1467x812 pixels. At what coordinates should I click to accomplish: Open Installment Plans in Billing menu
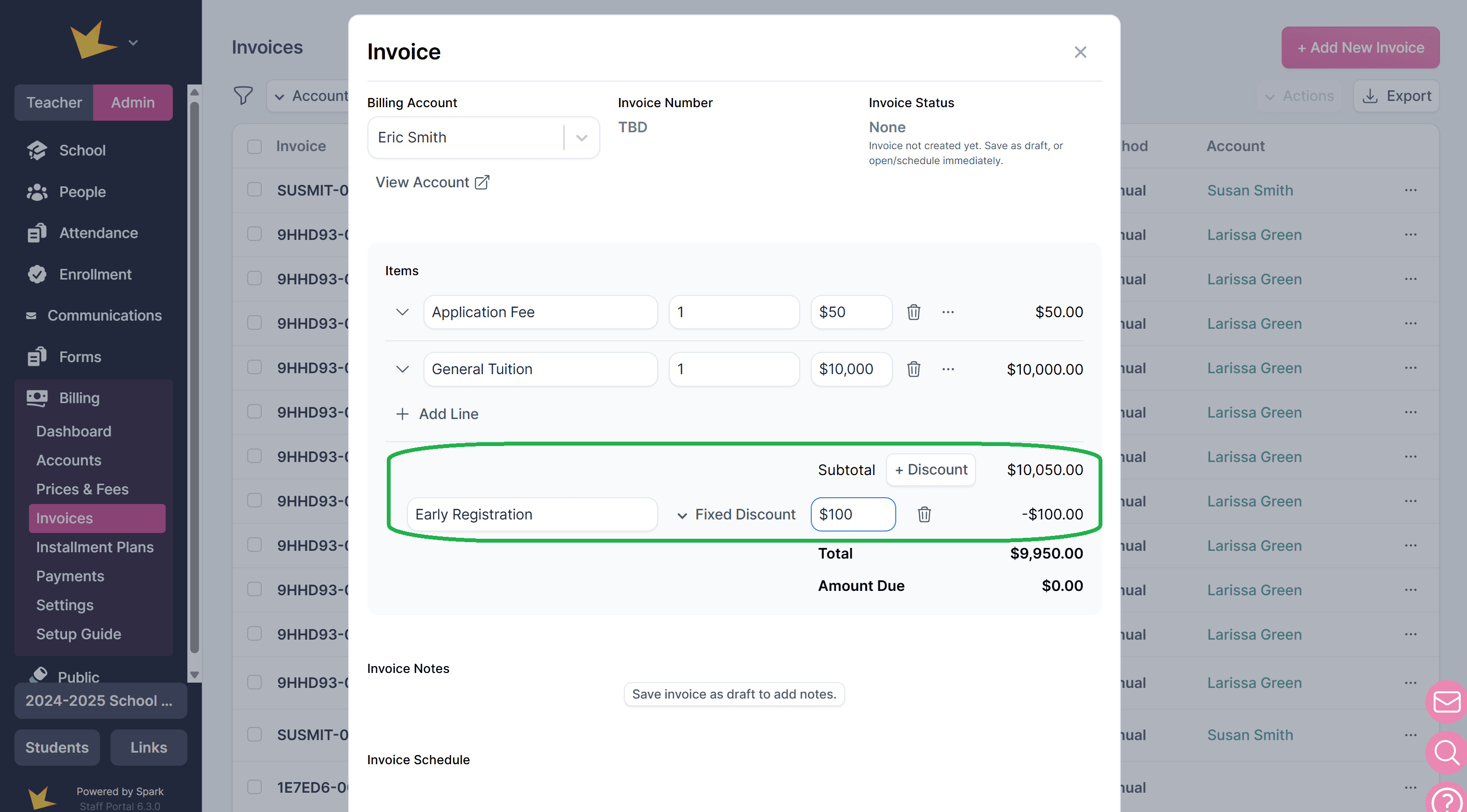(x=95, y=546)
